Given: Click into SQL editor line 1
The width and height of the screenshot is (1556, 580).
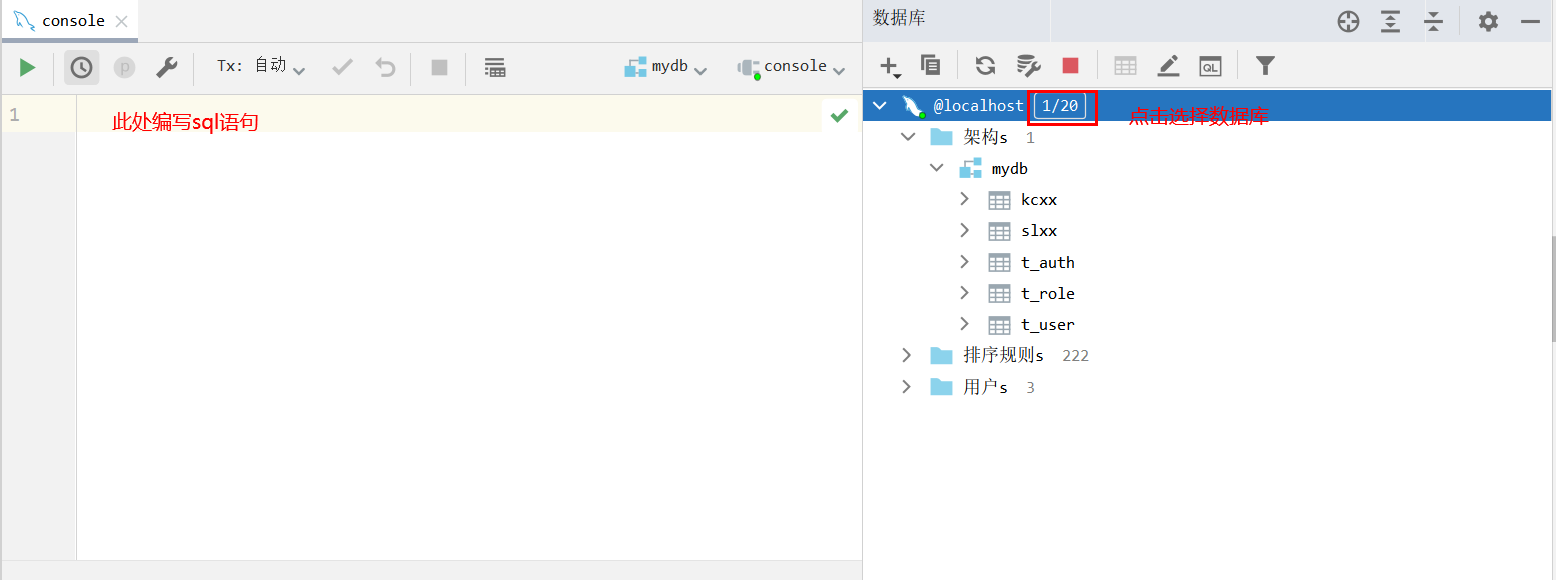Looking at the screenshot, I should coord(449,115).
